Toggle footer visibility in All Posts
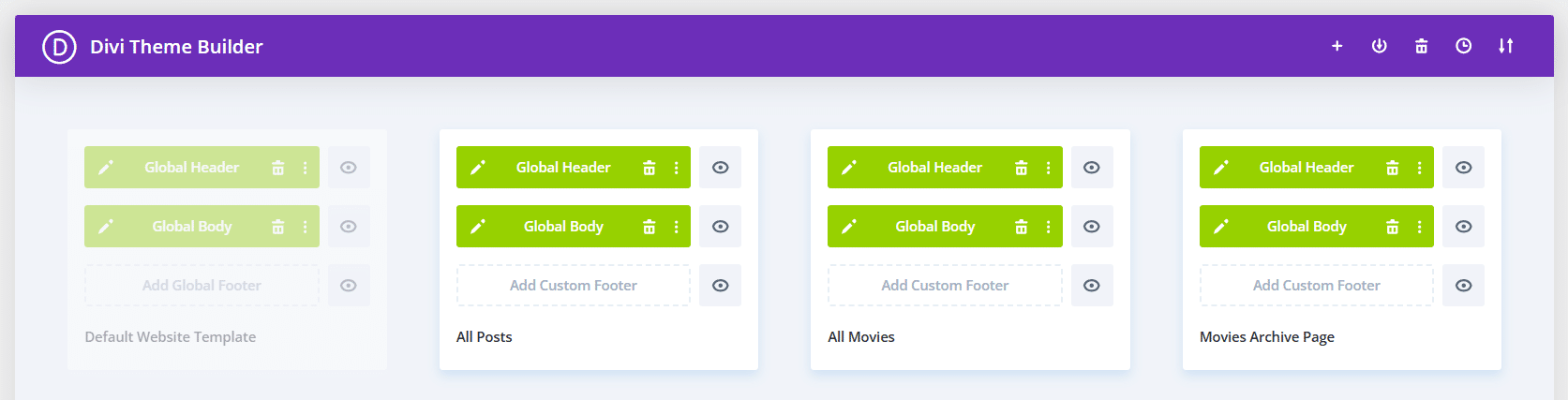Image resolution: width=1568 pixels, height=400 pixels. coord(721,286)
